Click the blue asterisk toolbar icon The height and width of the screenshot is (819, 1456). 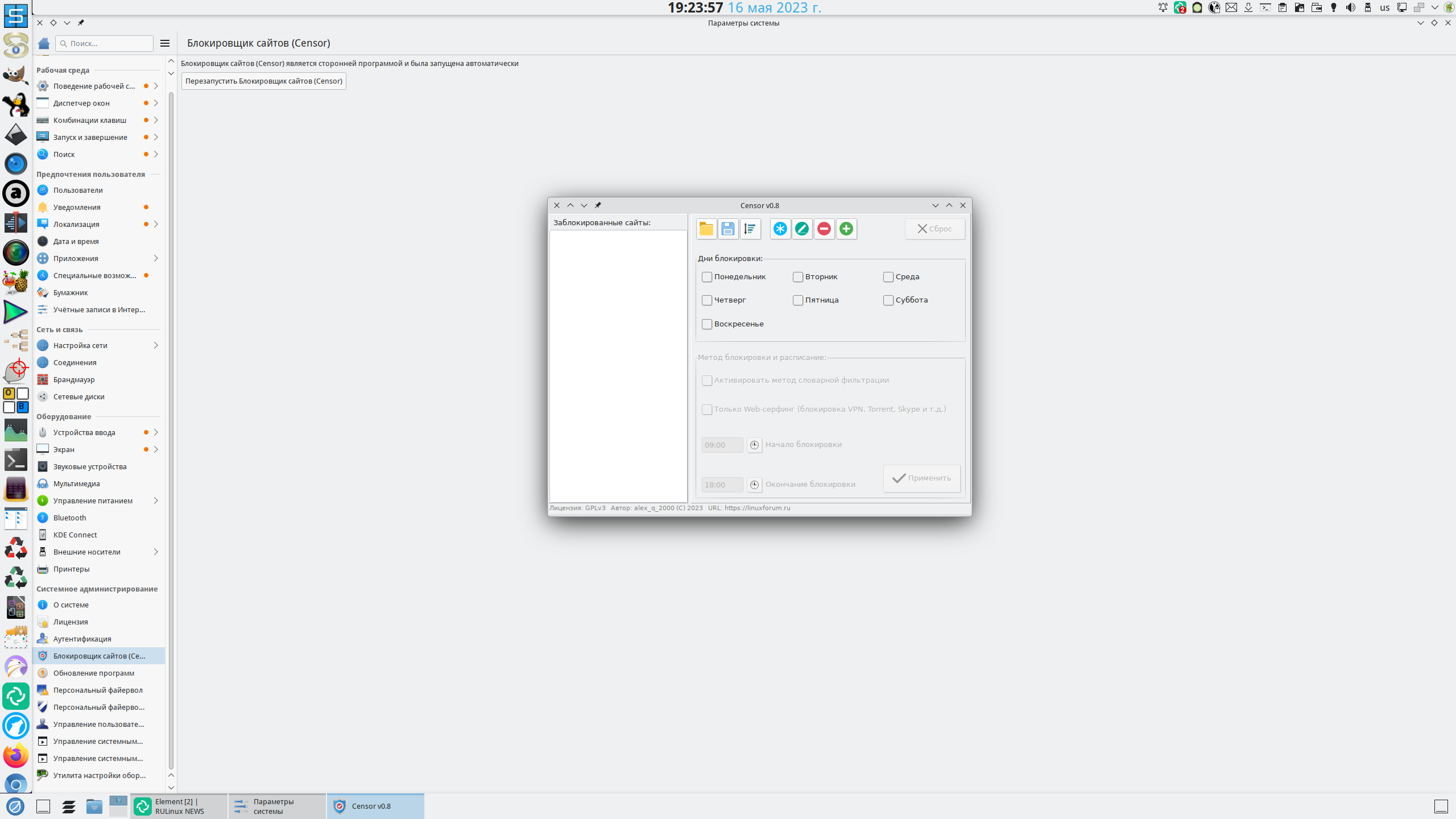[x=780, y=229]
